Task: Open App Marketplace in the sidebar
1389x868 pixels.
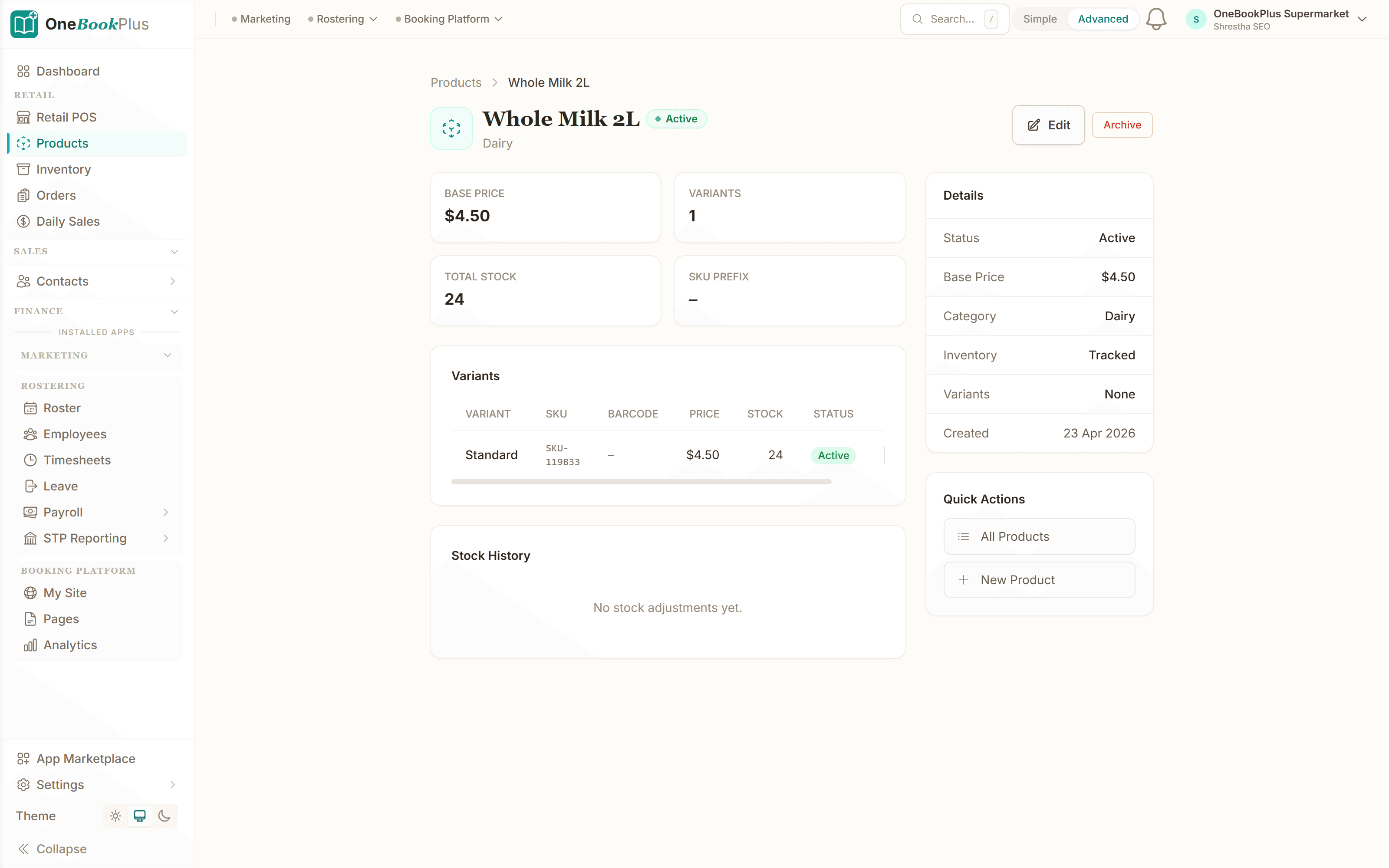Action: point(98,759)
